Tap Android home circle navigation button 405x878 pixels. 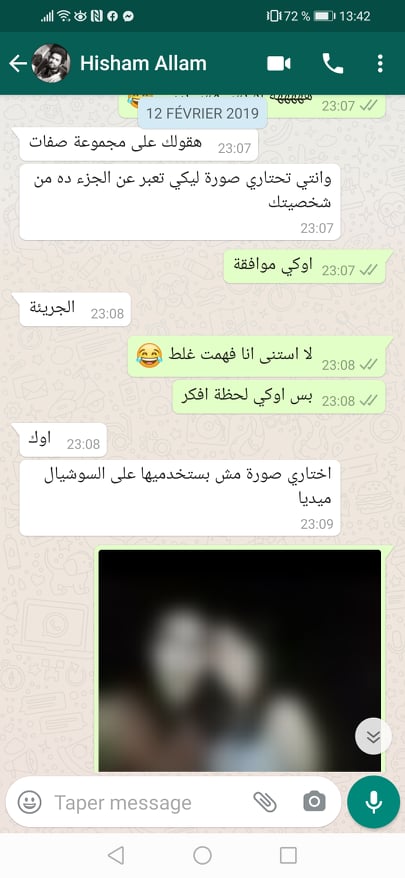[x=202, y=855]
